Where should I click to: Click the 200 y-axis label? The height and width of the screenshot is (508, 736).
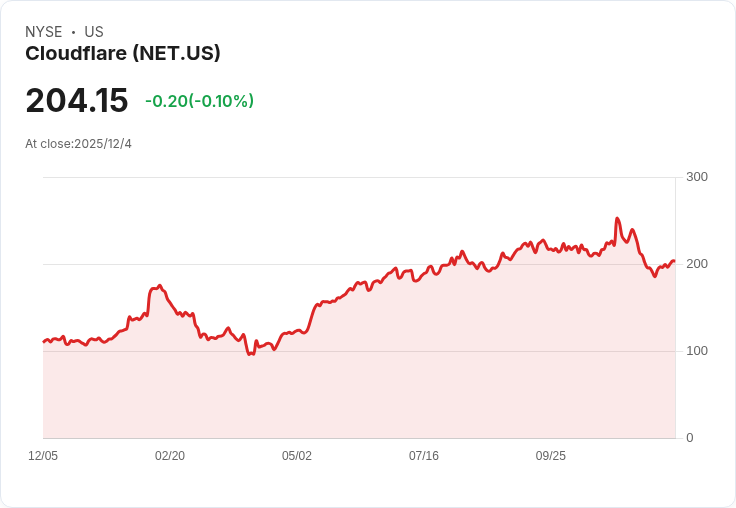pos(697,264)
